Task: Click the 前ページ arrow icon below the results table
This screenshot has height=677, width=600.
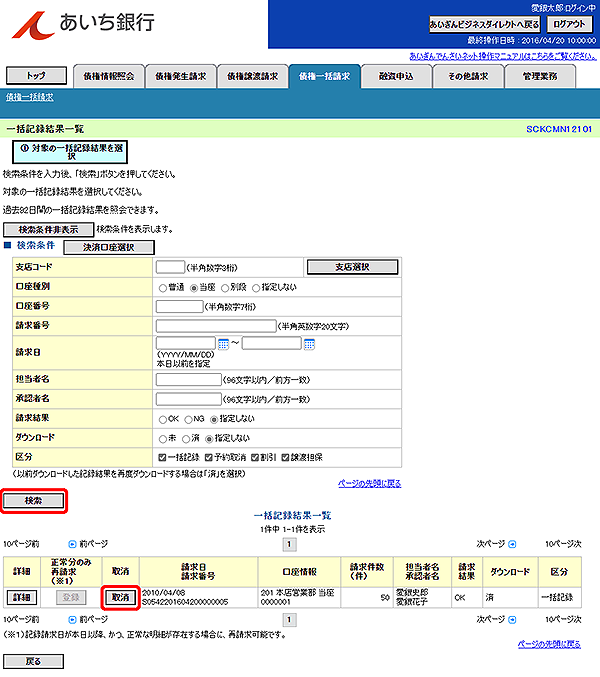Action: (x=73, y=620)
